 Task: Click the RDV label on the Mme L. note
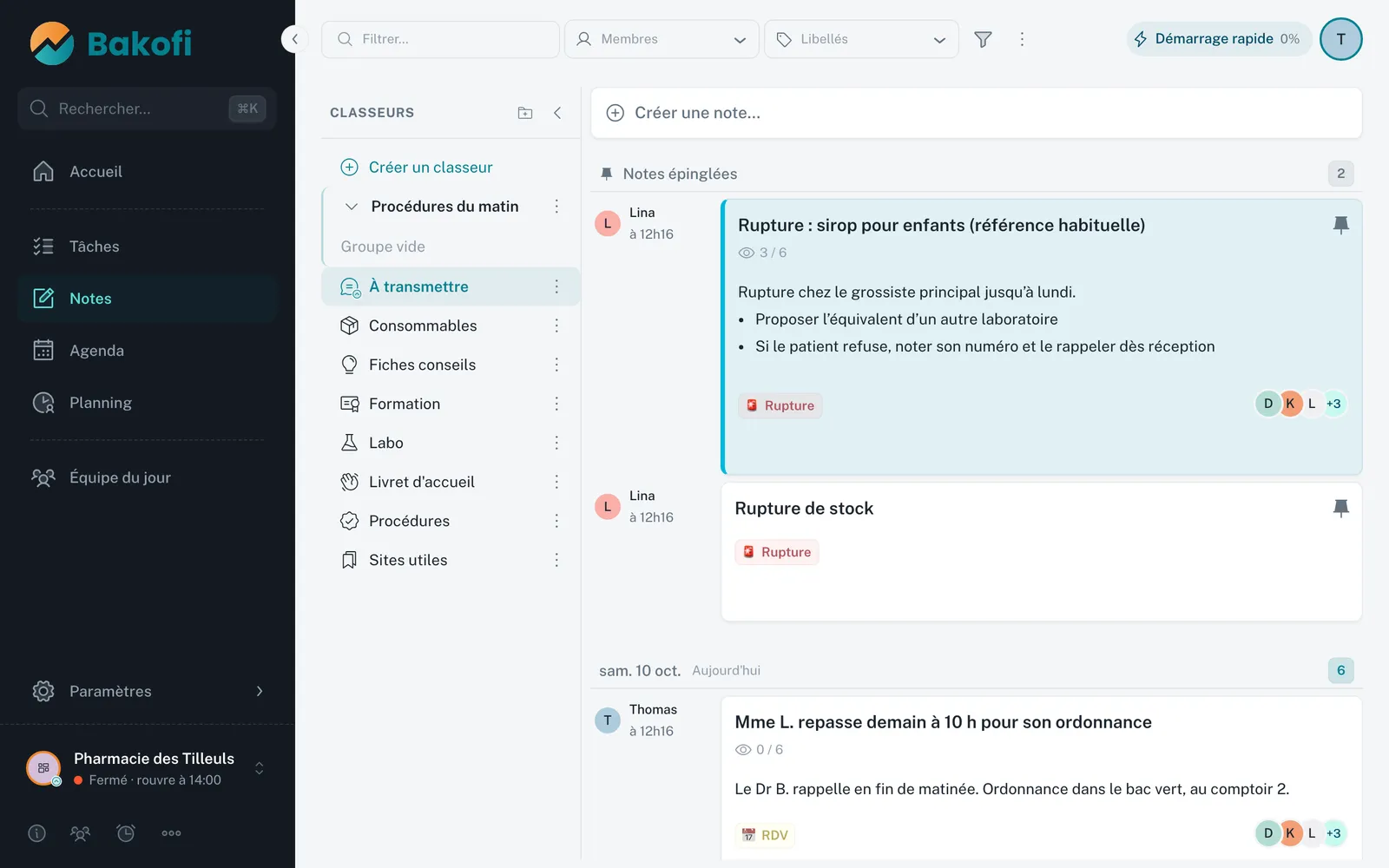tap(765, 835)
